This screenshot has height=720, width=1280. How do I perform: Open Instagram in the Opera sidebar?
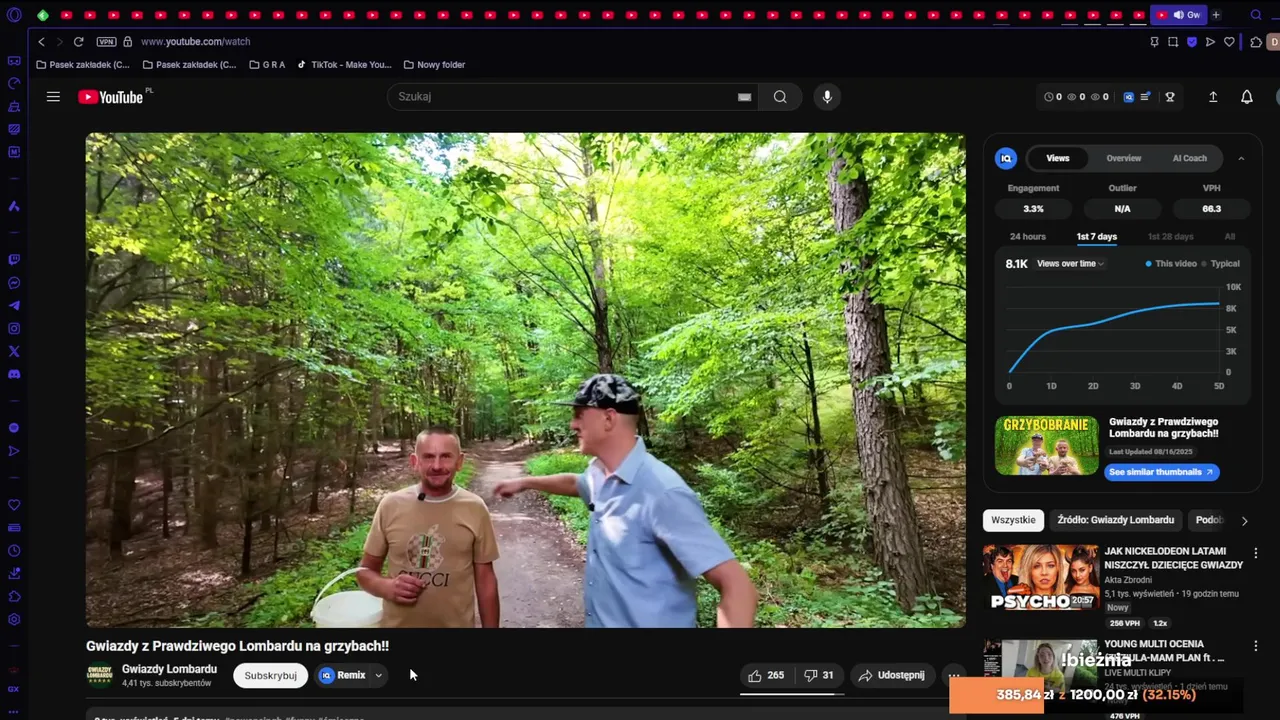14,329
